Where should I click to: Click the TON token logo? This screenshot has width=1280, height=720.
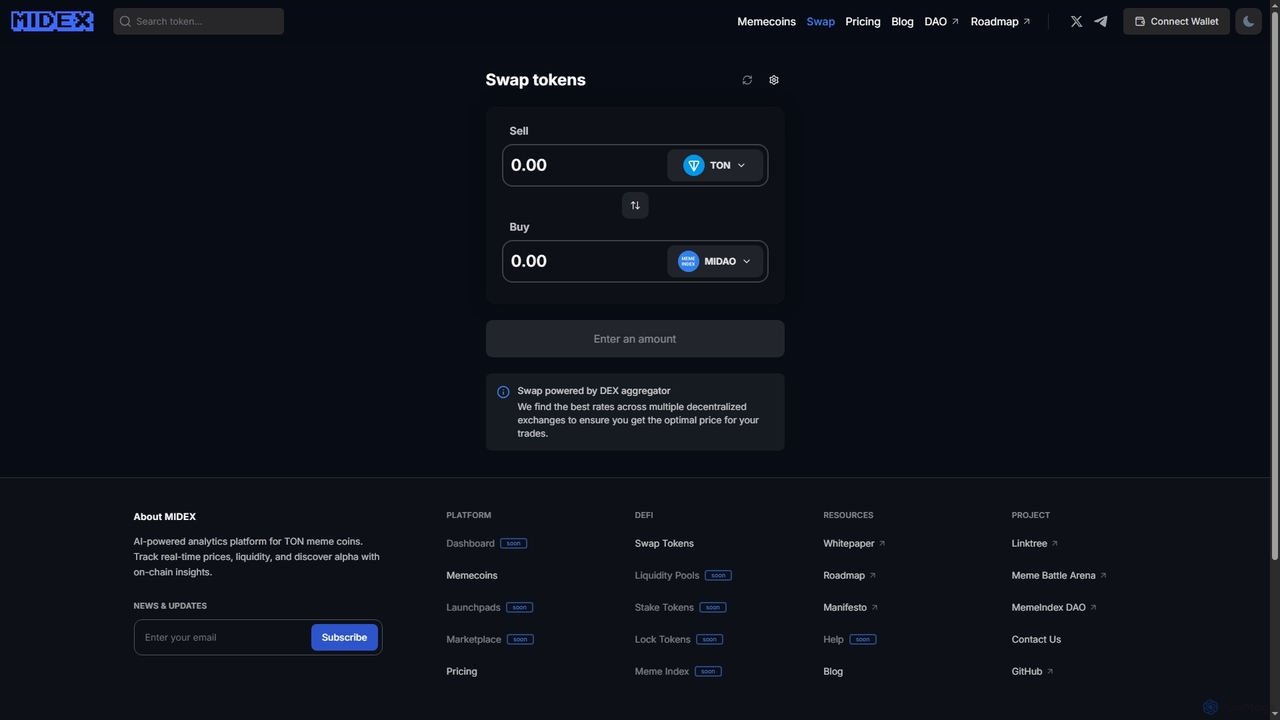[x=694, y=165]
